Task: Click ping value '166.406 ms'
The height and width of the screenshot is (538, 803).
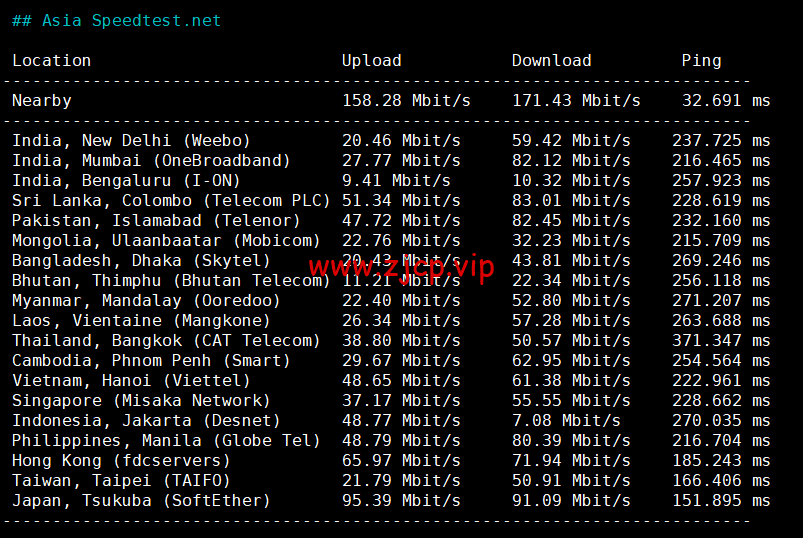Action: (721, 480)
